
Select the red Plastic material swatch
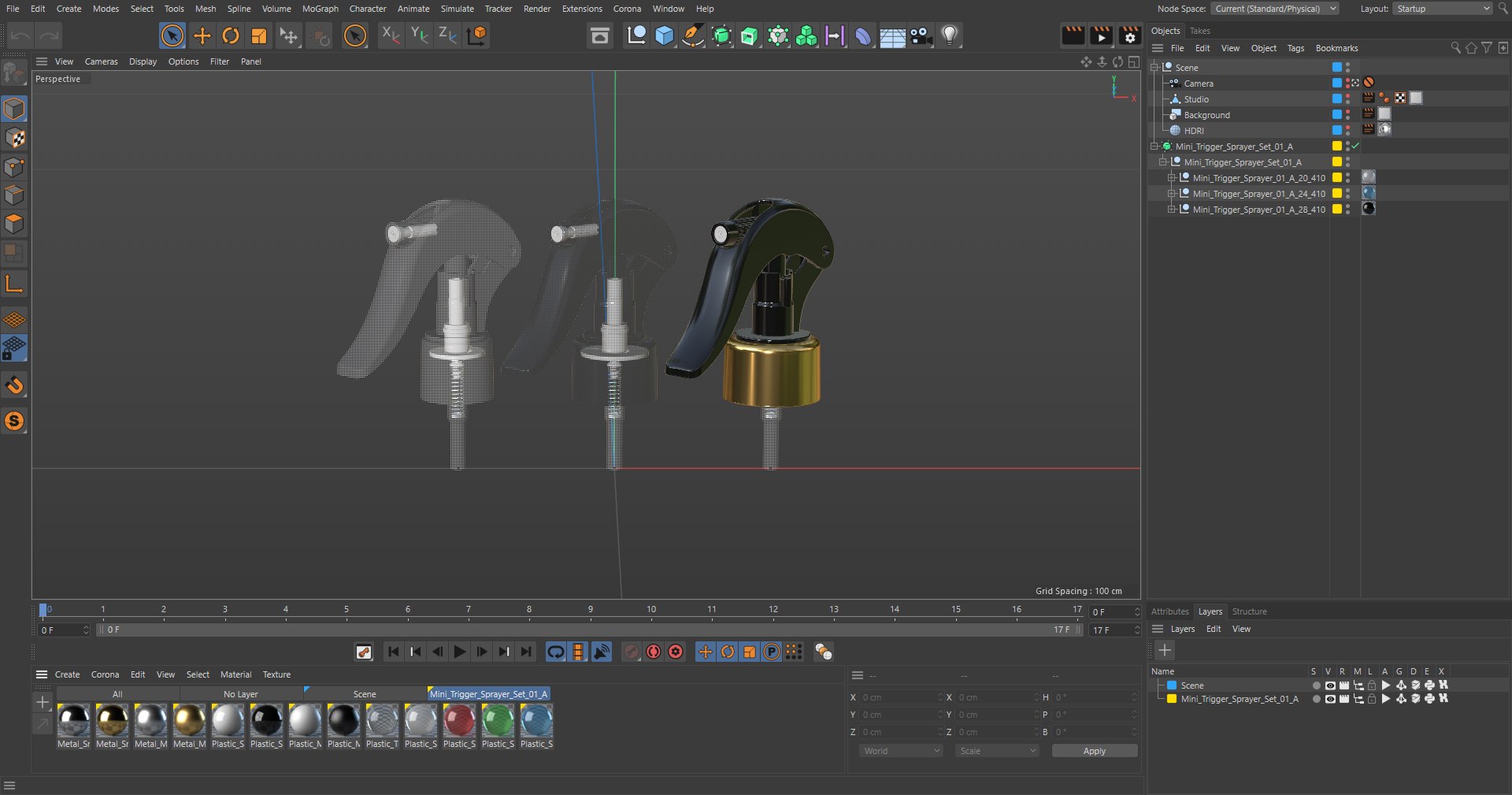(459, 720)
